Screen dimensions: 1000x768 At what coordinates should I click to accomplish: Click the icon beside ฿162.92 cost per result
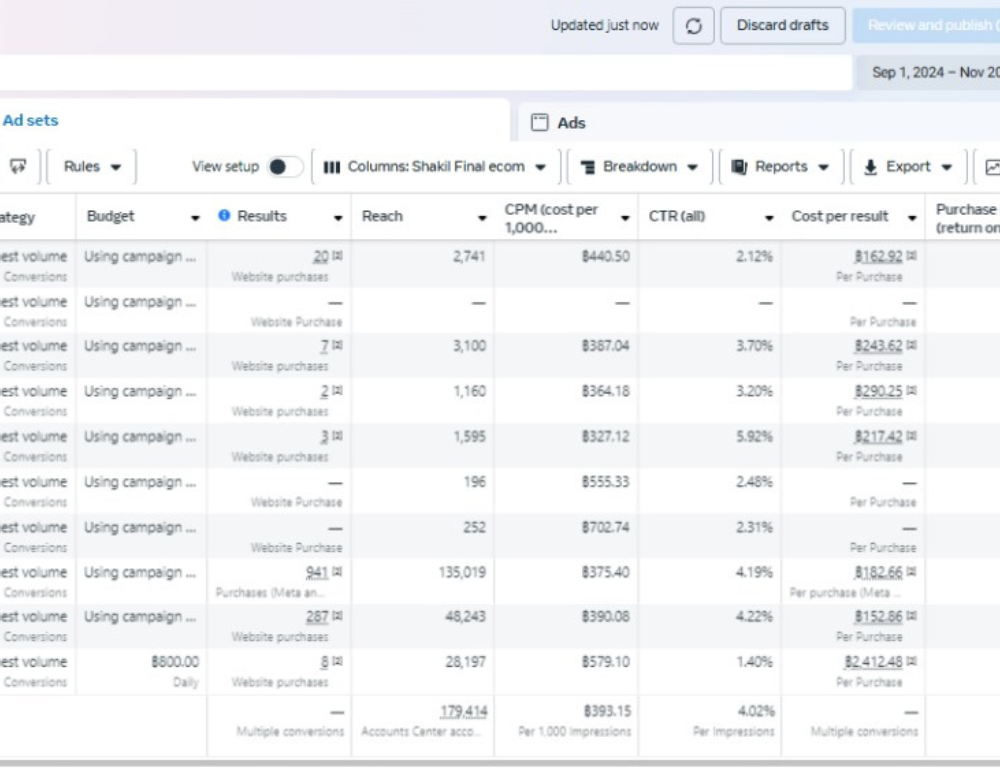click(x=911, y=256)
